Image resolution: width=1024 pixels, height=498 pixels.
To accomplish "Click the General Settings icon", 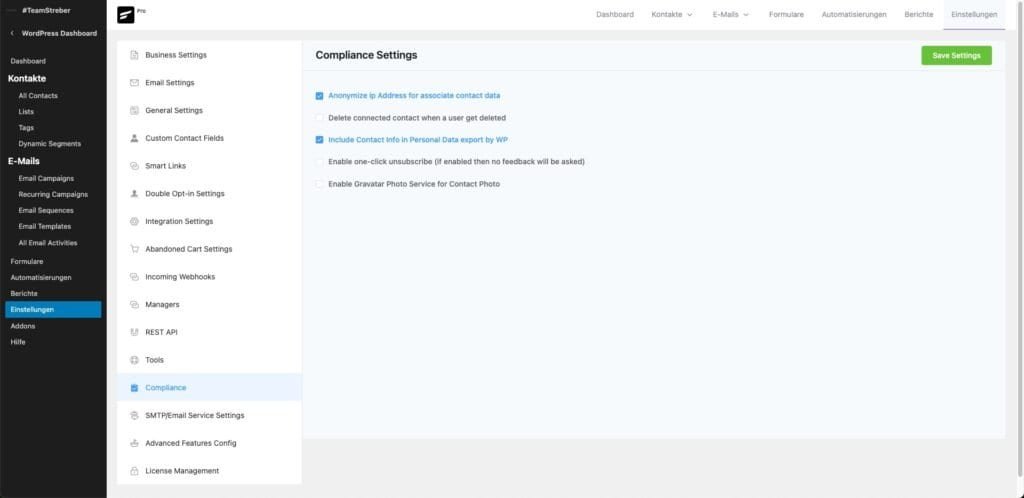I will [x=134, y=110].
